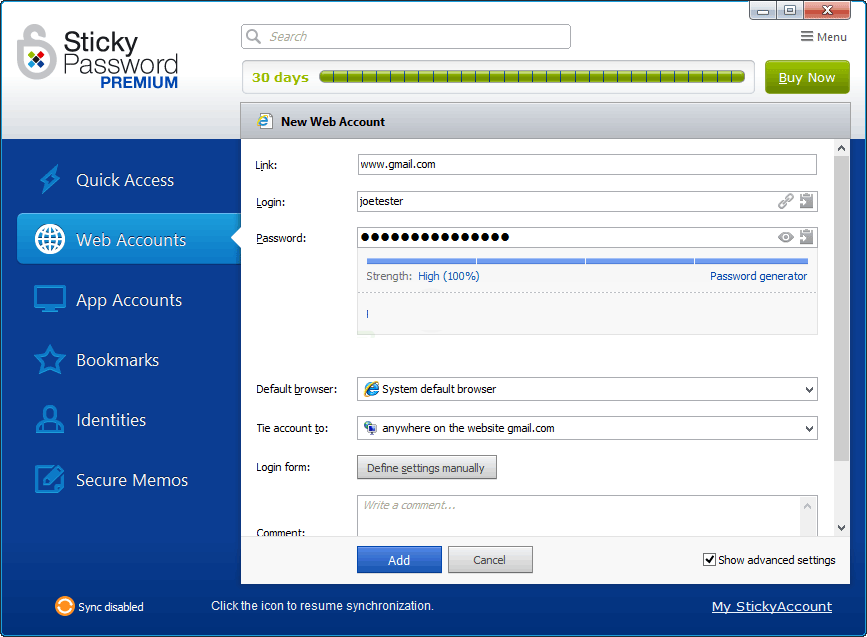Open the My StickyAccount link
The image size is (867, 637).
tap(771, 606)
